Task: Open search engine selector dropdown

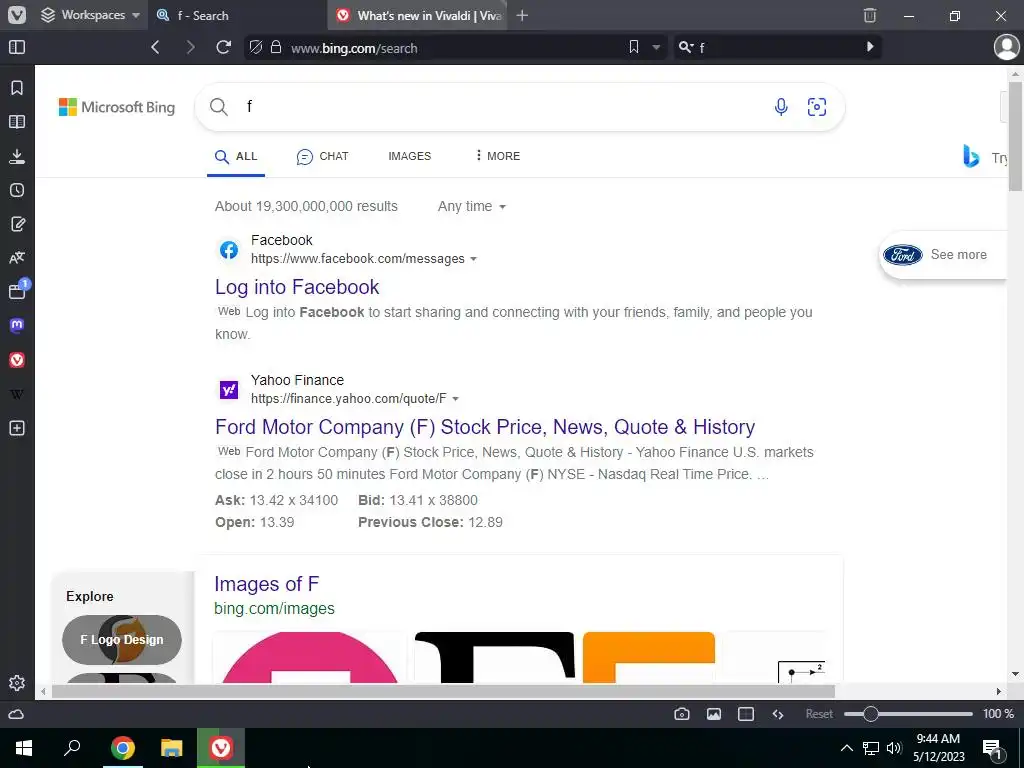Action: (686, 47)
